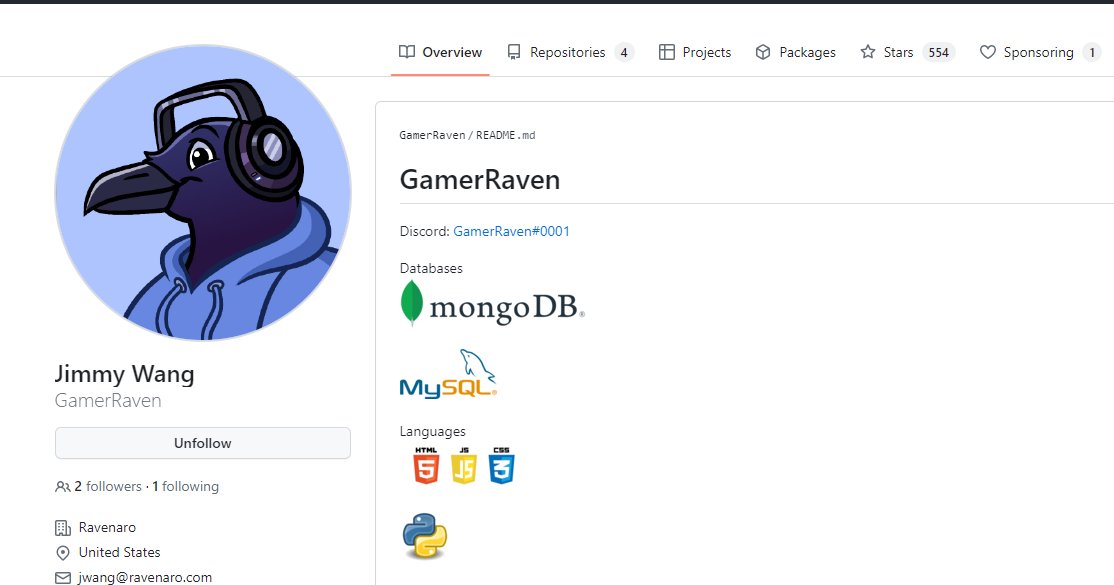Switch to the Repositories tab
This screenshot has height=585, width=1114.
click(570, 52)
